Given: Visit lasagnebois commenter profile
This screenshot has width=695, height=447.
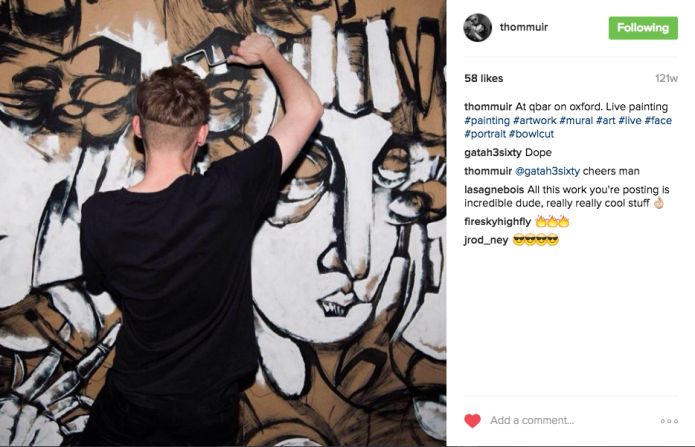Looking at the screenshot, I should tap(494, 190).
